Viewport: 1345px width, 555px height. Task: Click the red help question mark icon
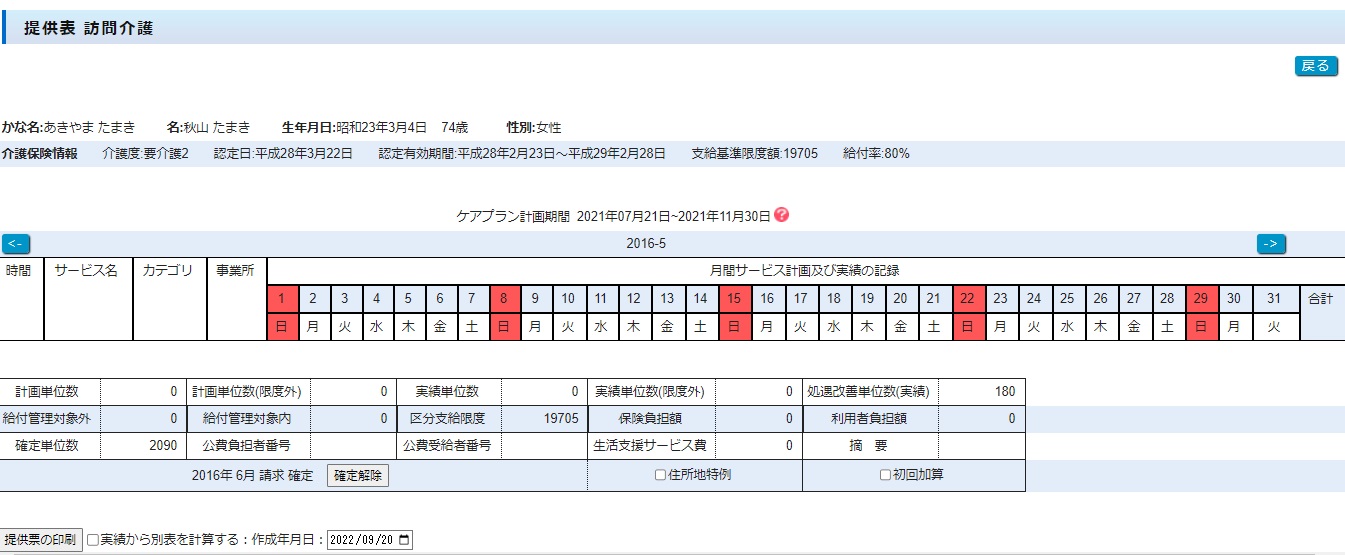(782, 215)
